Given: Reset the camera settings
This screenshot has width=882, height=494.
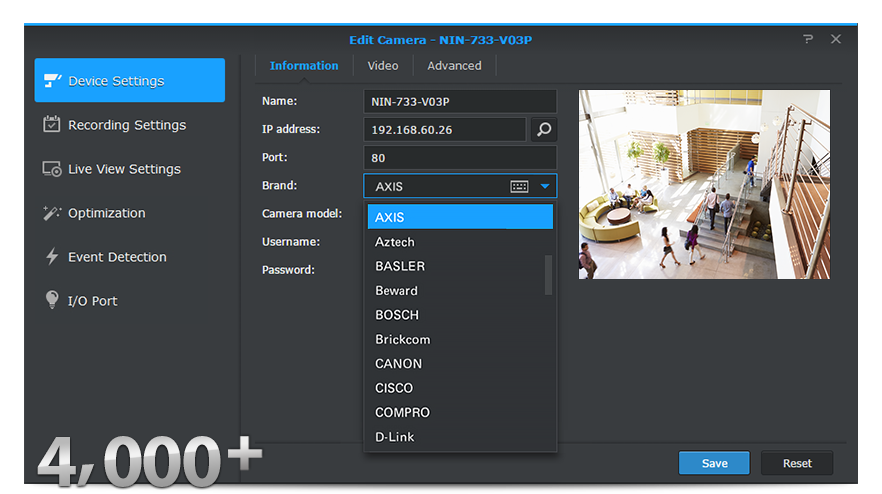Looking at the screenshot, I should [x=797, y=463].
